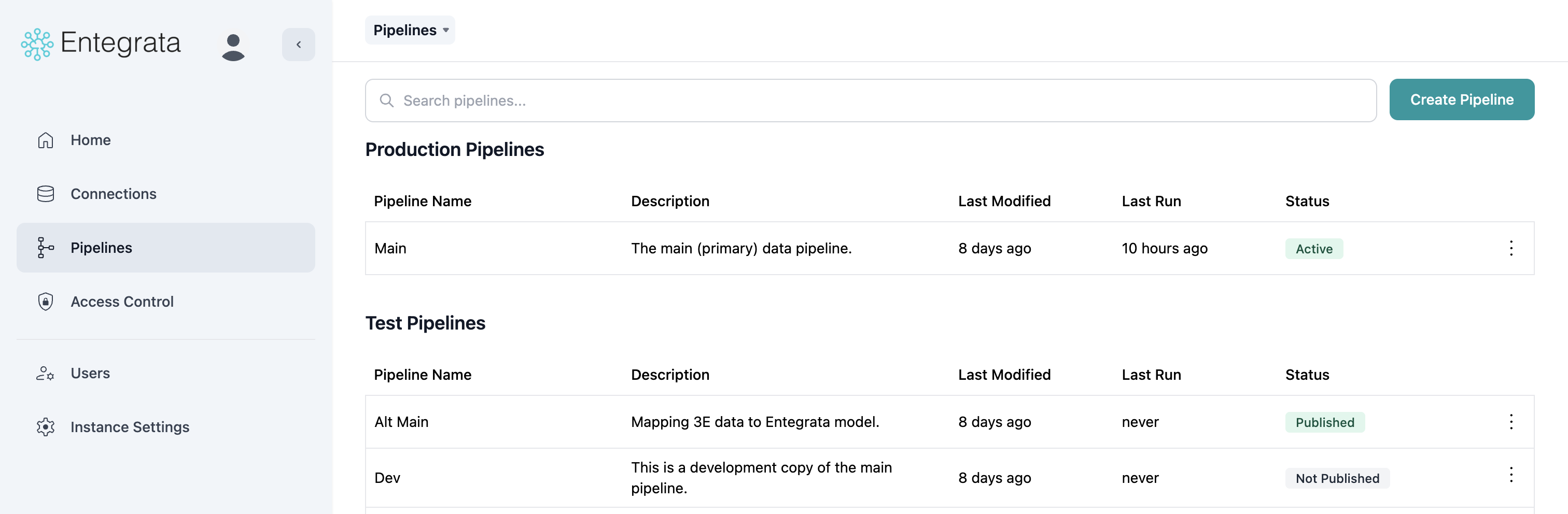Image resolution: width=1568 pixels, height=514 pixels.
Task: Open the Alt Main pipeline row
Action: point(949,422)
